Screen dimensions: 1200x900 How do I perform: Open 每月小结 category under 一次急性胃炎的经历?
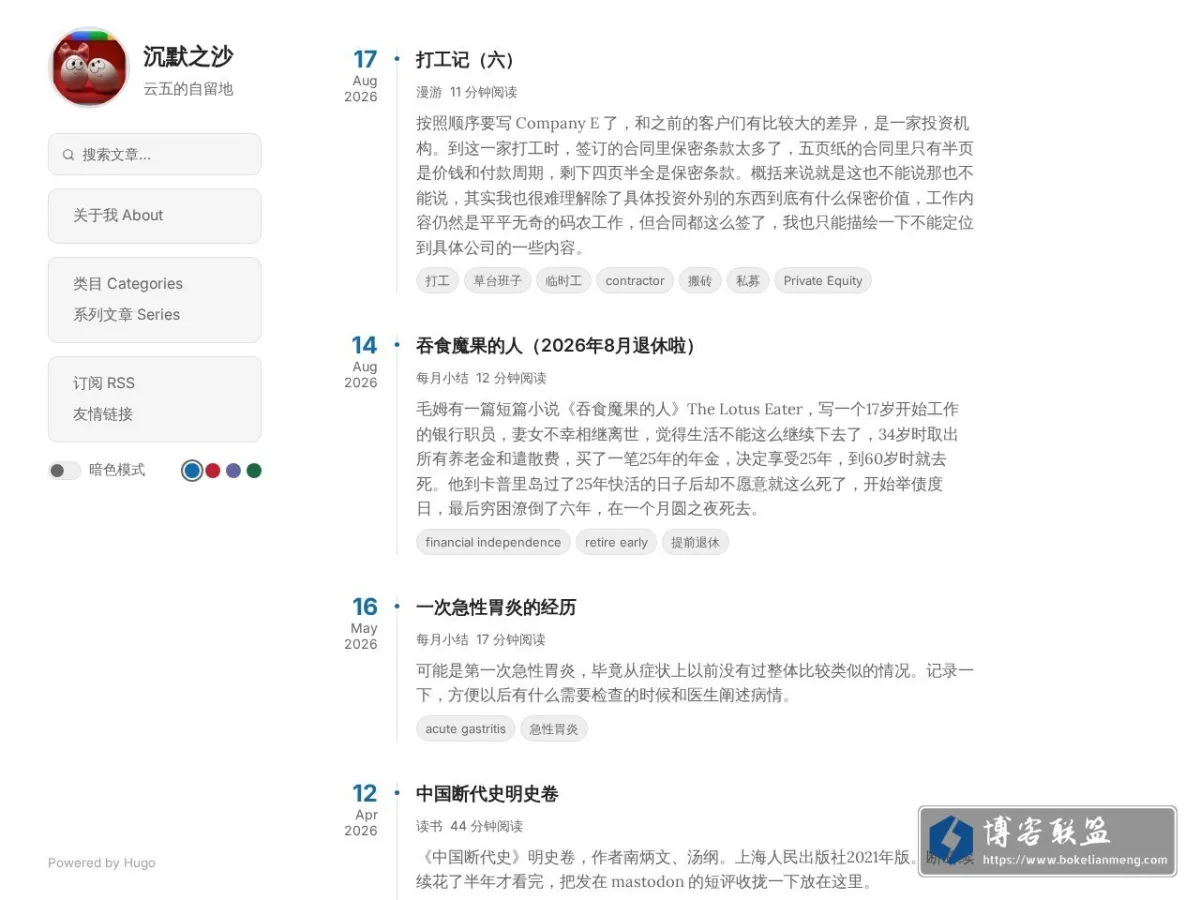[442, 639]
